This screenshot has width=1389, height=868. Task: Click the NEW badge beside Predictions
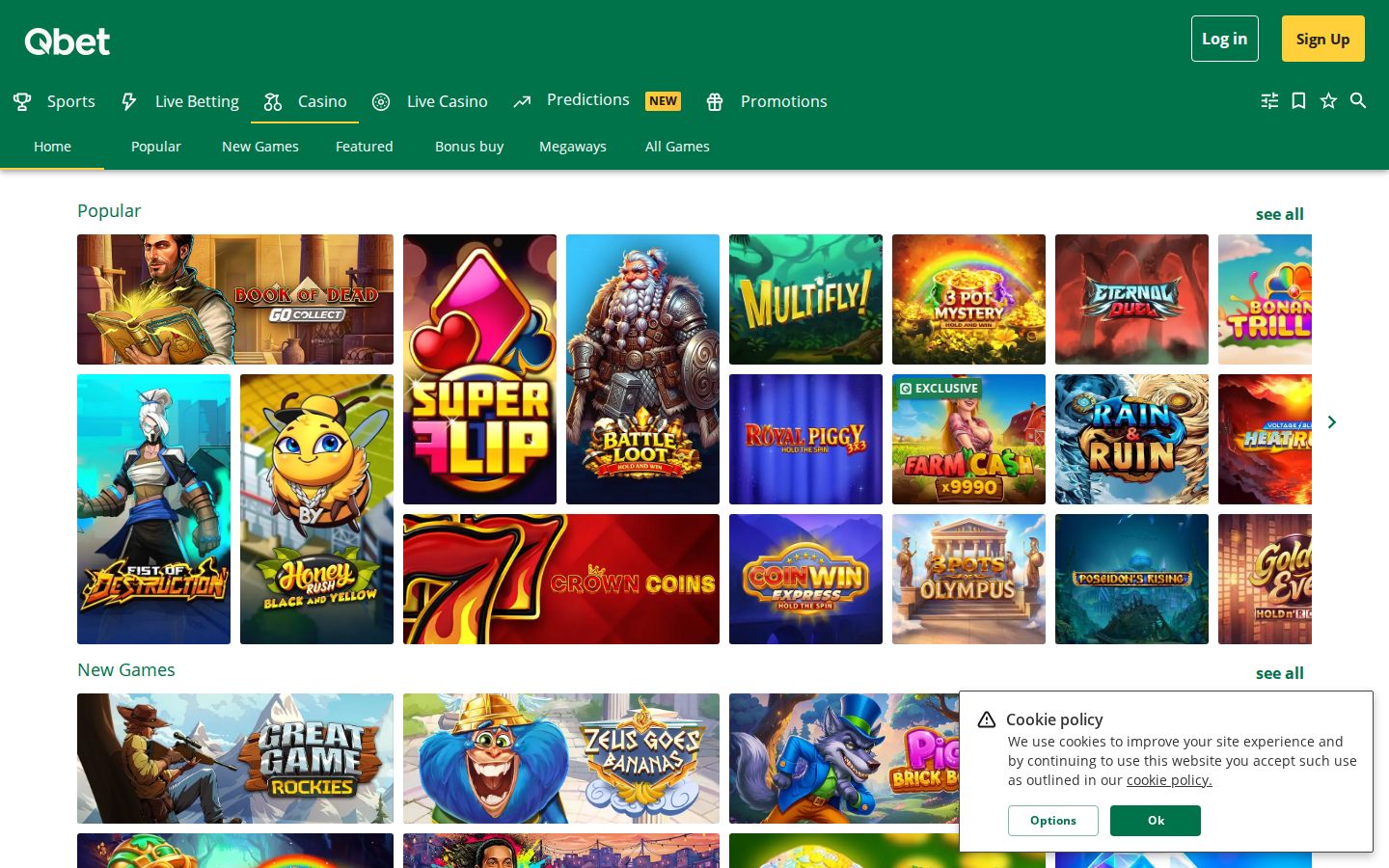663,101
